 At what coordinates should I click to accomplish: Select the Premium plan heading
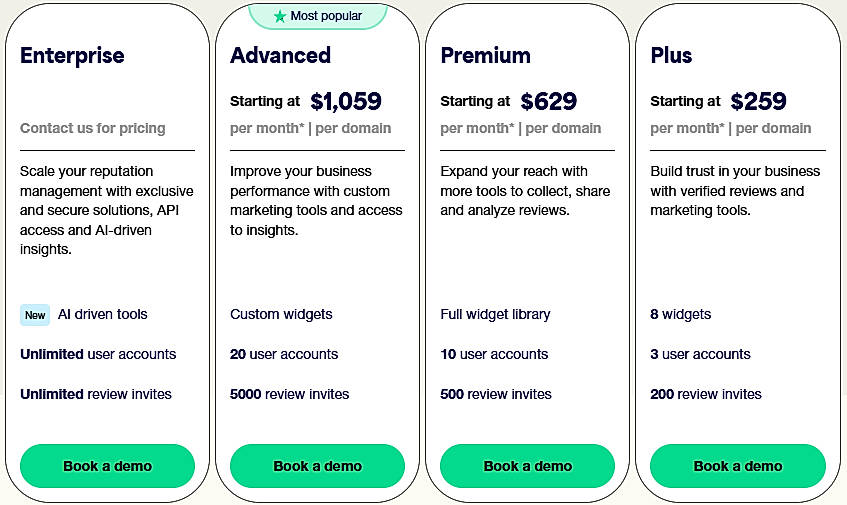click(x=485, y=55)
